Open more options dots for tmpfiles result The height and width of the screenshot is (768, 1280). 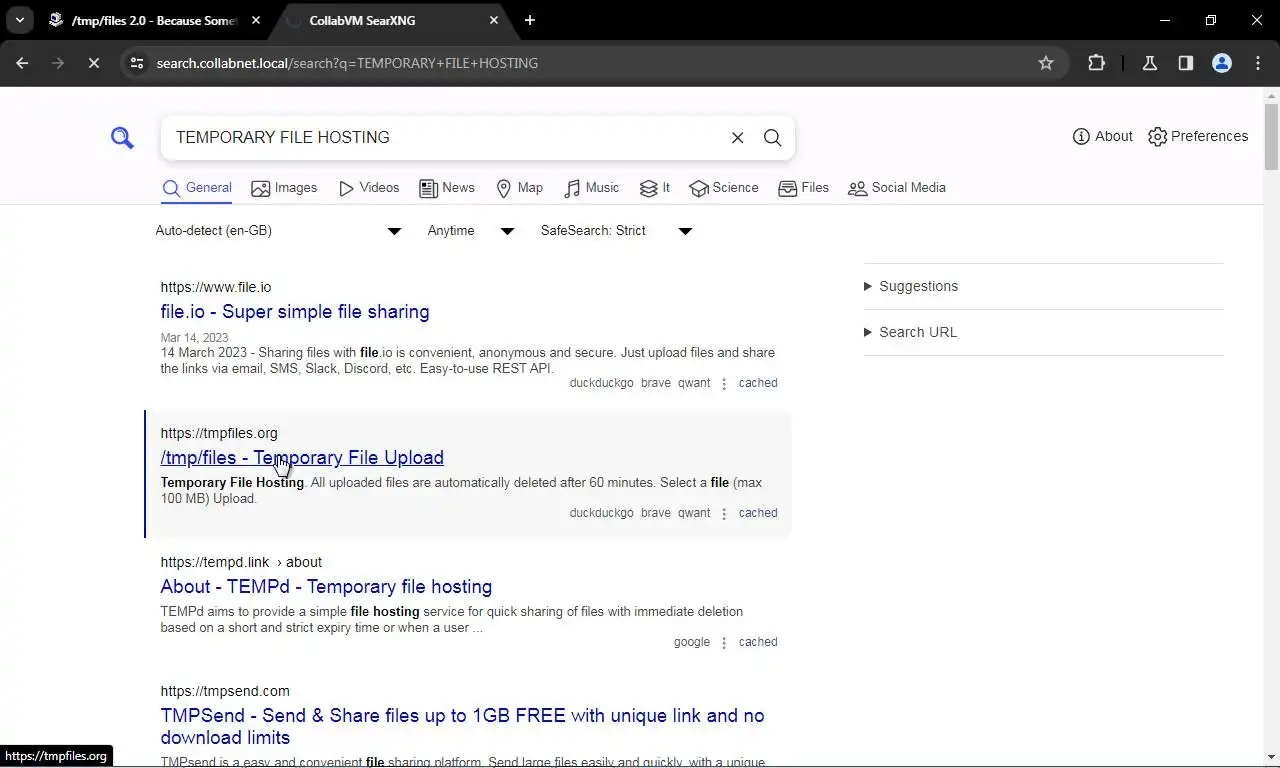[x=724, y=514]
